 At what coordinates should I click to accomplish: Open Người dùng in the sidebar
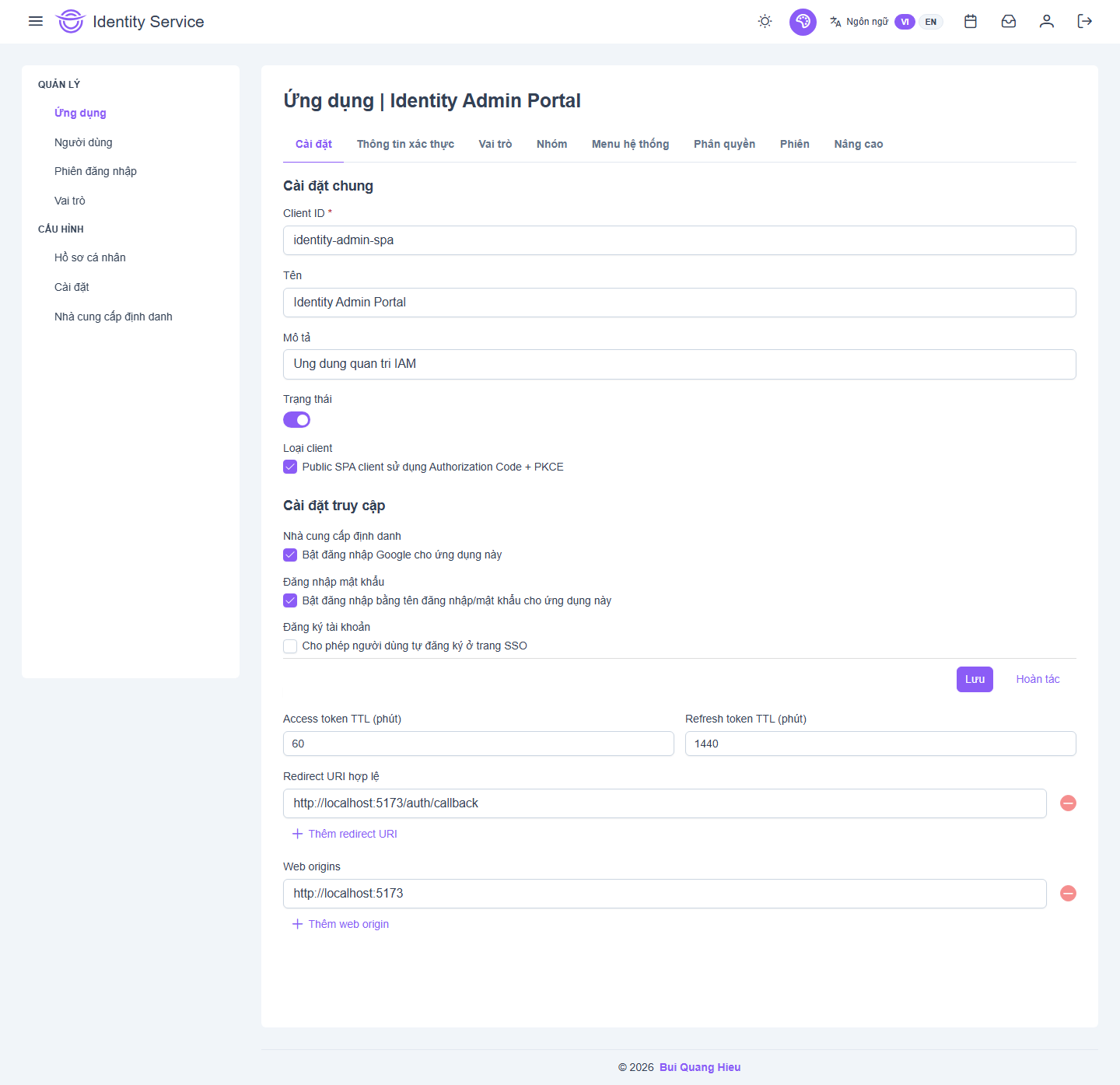(83, 142)
